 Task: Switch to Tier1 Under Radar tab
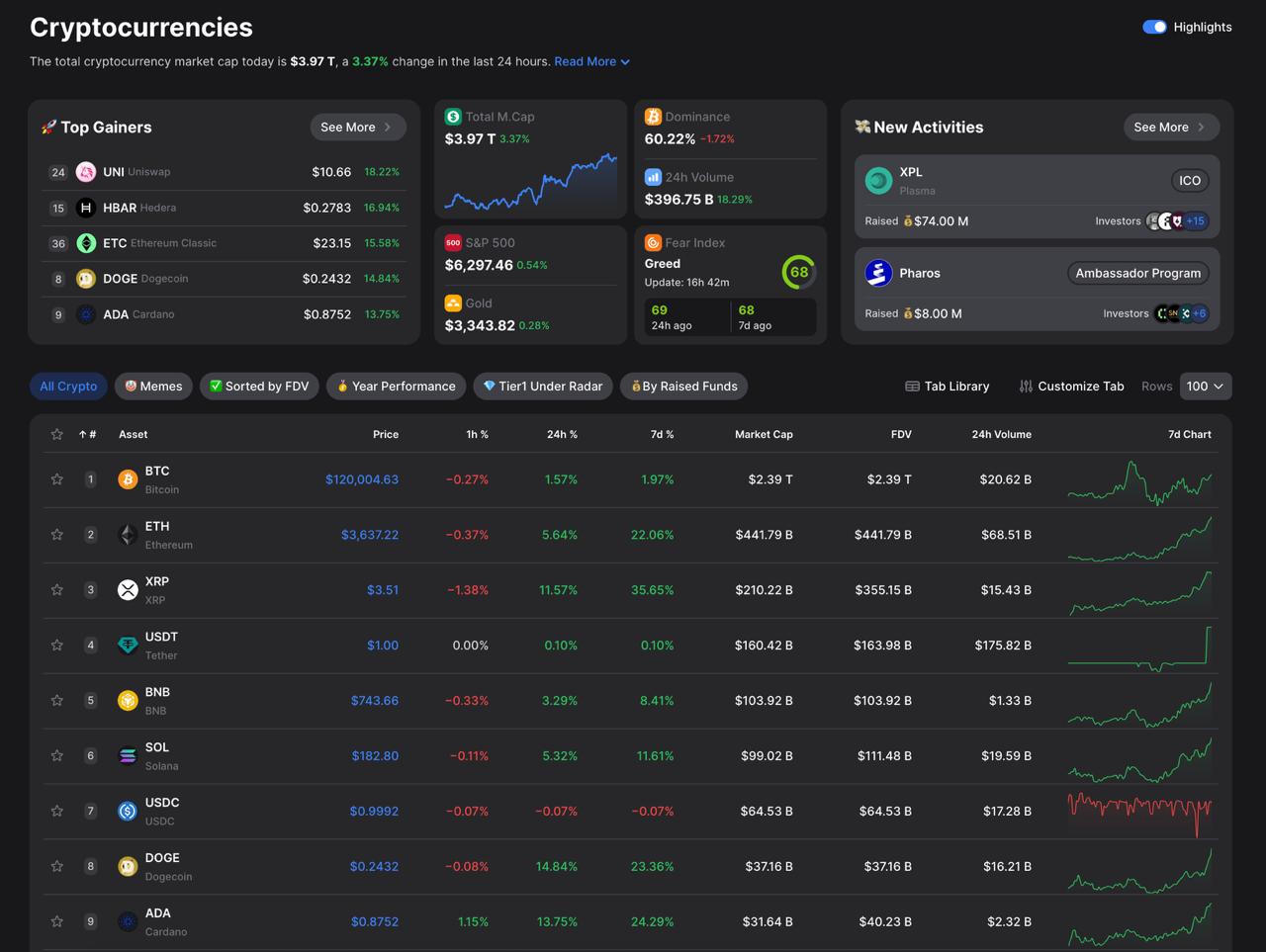pyautogui.click(x=543, y=387)
